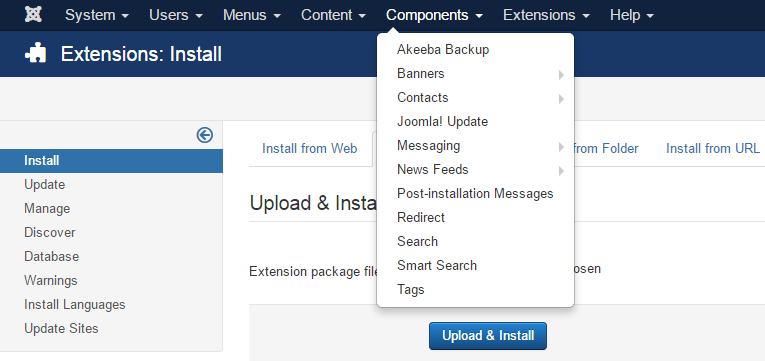Open the Menus dropdown menu
This screenshot has width=765, height=361.
click(x=252, y=15)
